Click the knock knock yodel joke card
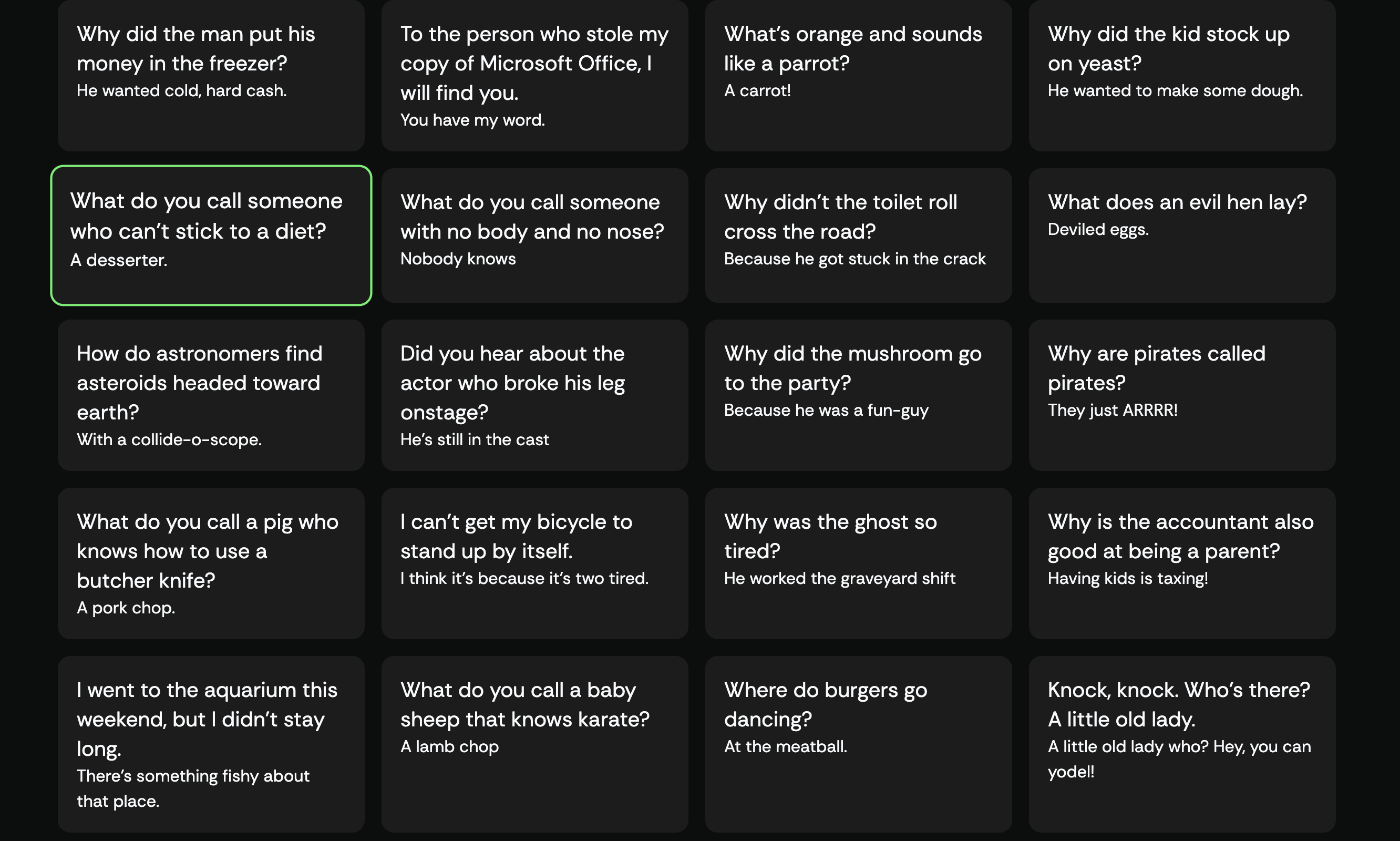Screen dimensions: 1400x841 [x=1182, y=744]
